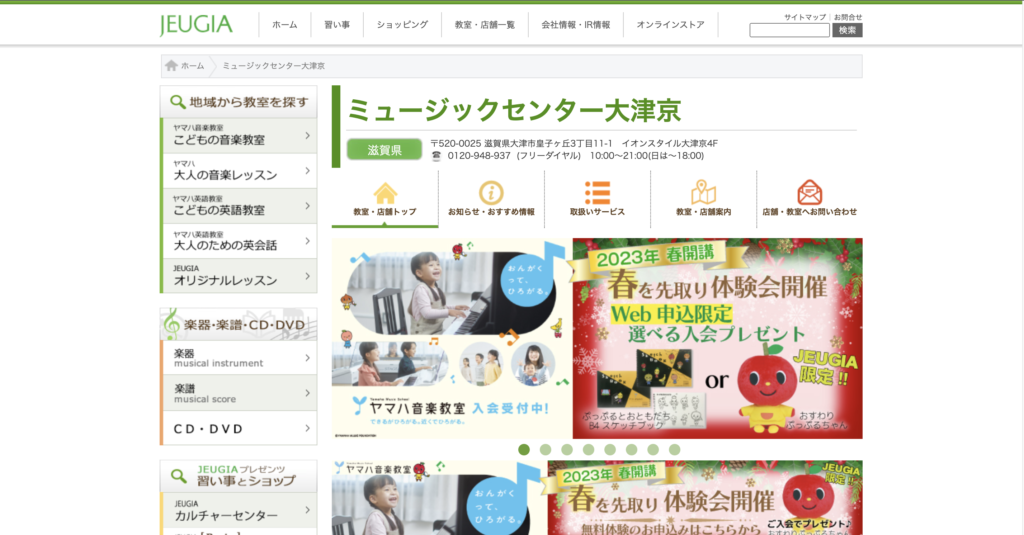
Task: Click the telephone icon beside 0120-948-937
Action: (x=436, y=155)
